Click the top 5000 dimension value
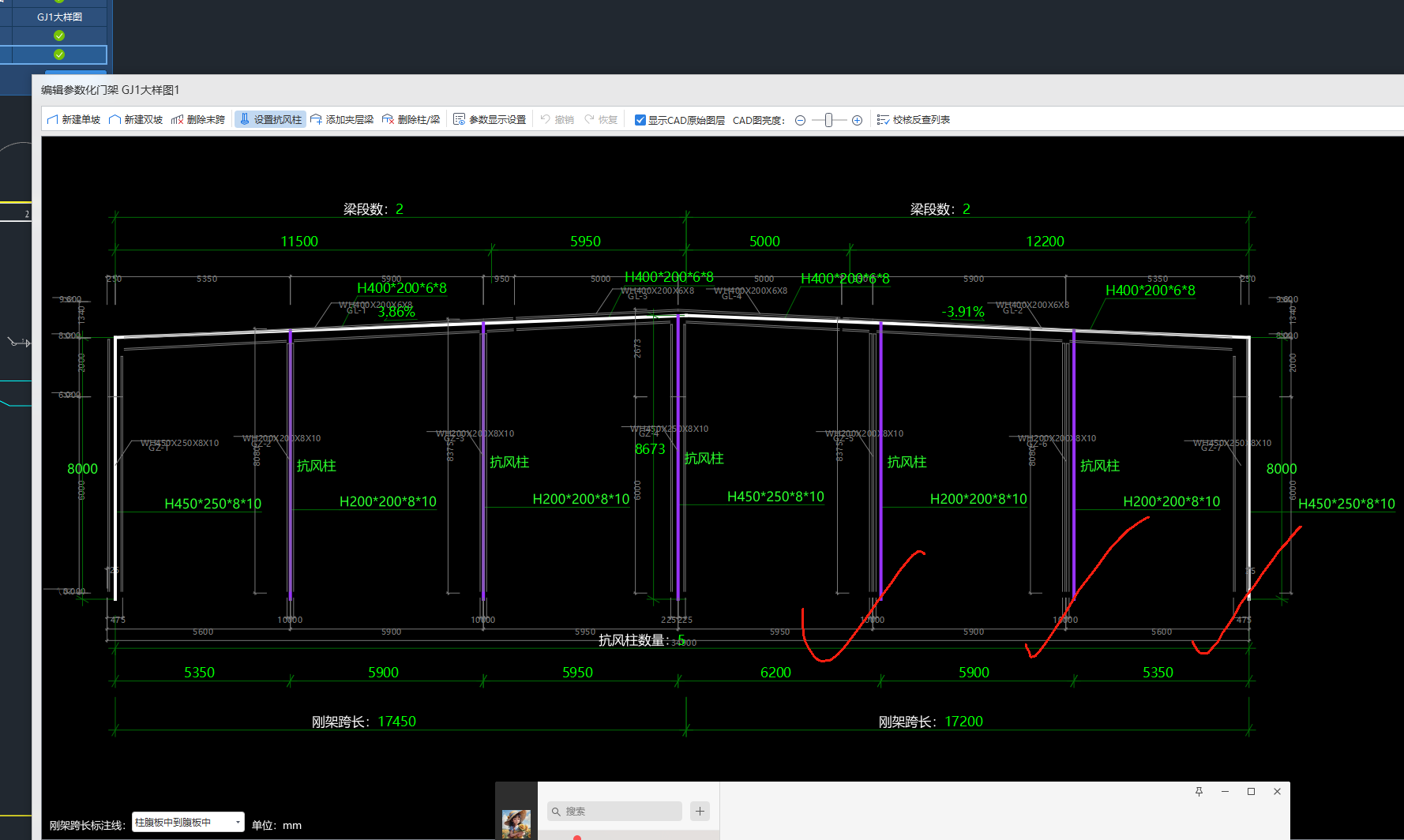Image resolution: width=1404 pixels, height=840 pixels. click(764, 242)
